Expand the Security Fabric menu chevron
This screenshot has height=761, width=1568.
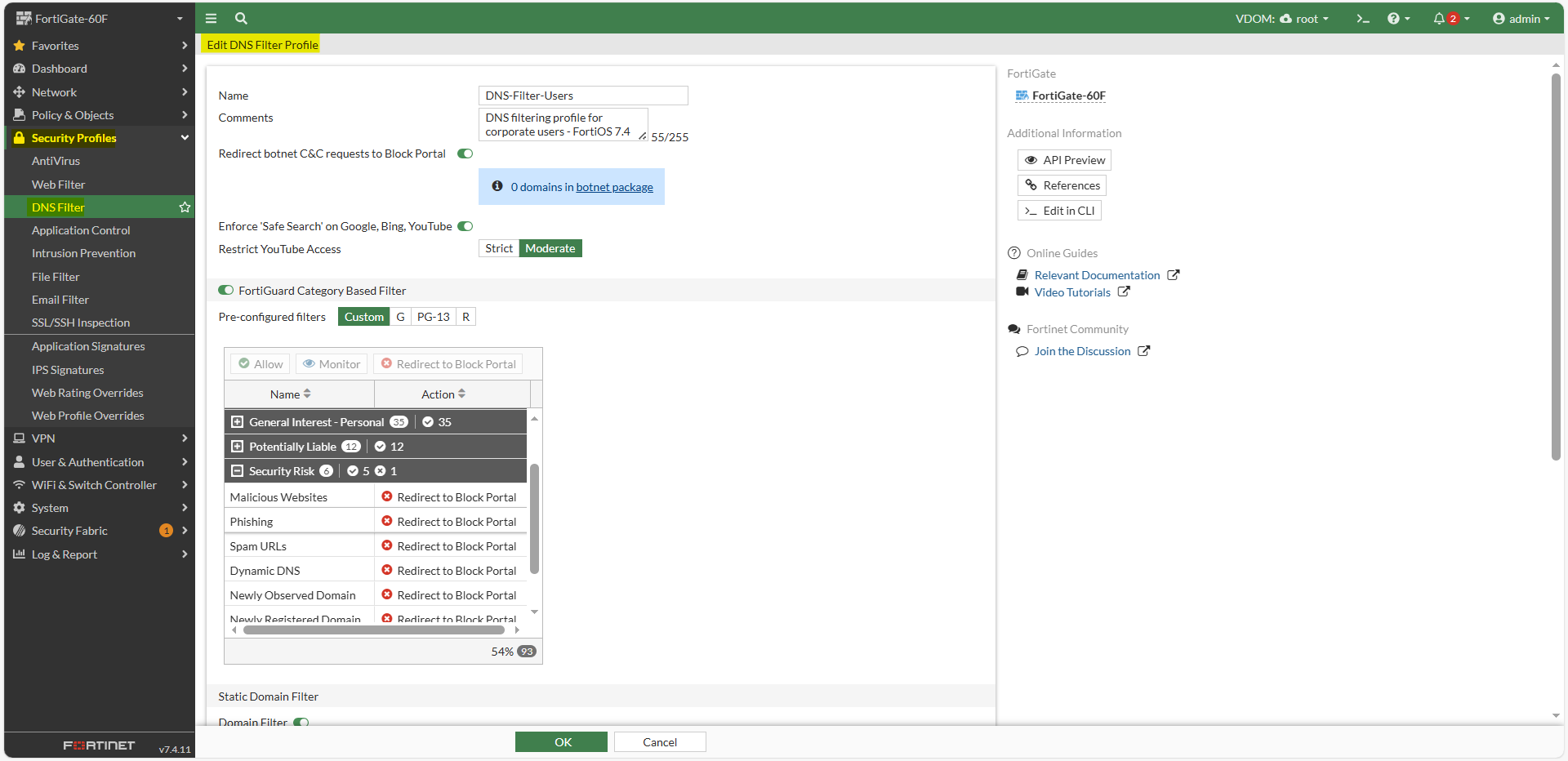pos(185,531)
